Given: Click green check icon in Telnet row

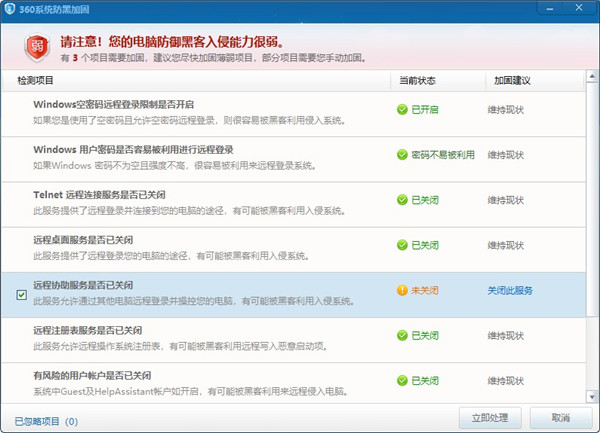Looking at the screenshot, I should tap(402, 200).
